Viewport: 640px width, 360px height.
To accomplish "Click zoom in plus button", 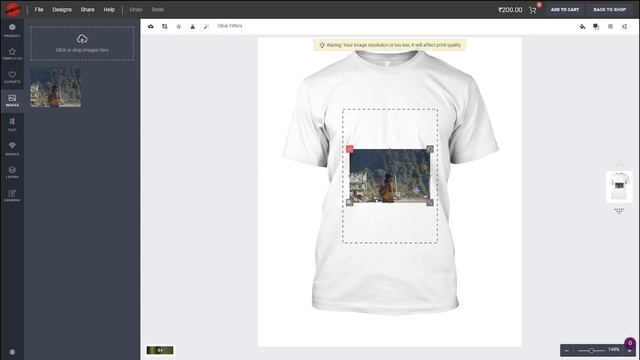I will (x=629, y=351).
